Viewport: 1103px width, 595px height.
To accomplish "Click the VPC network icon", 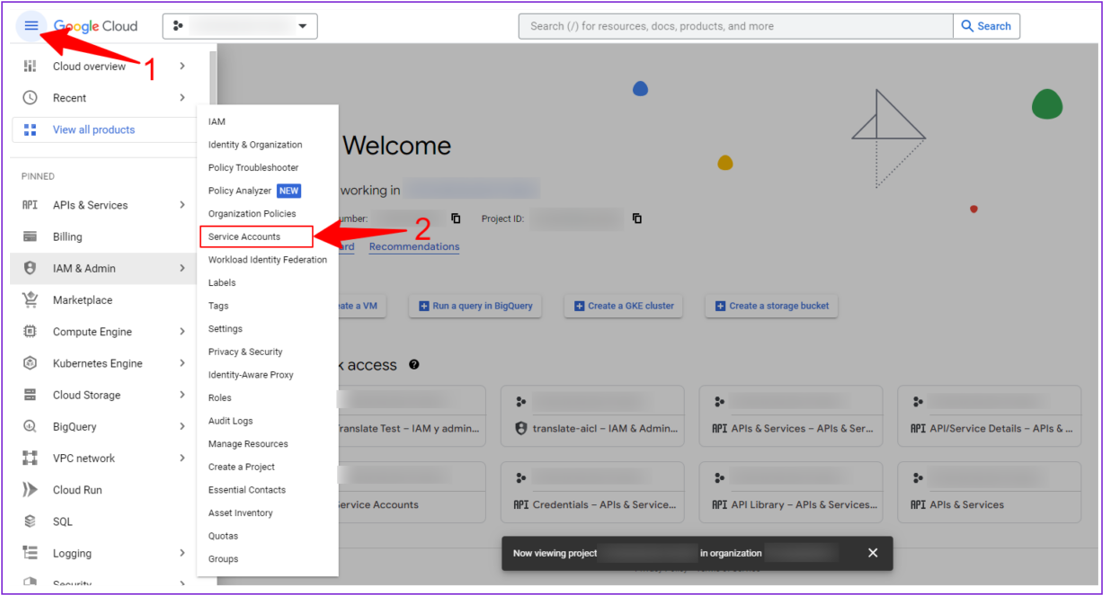I will pyautogui.click(x=30, y=458).
